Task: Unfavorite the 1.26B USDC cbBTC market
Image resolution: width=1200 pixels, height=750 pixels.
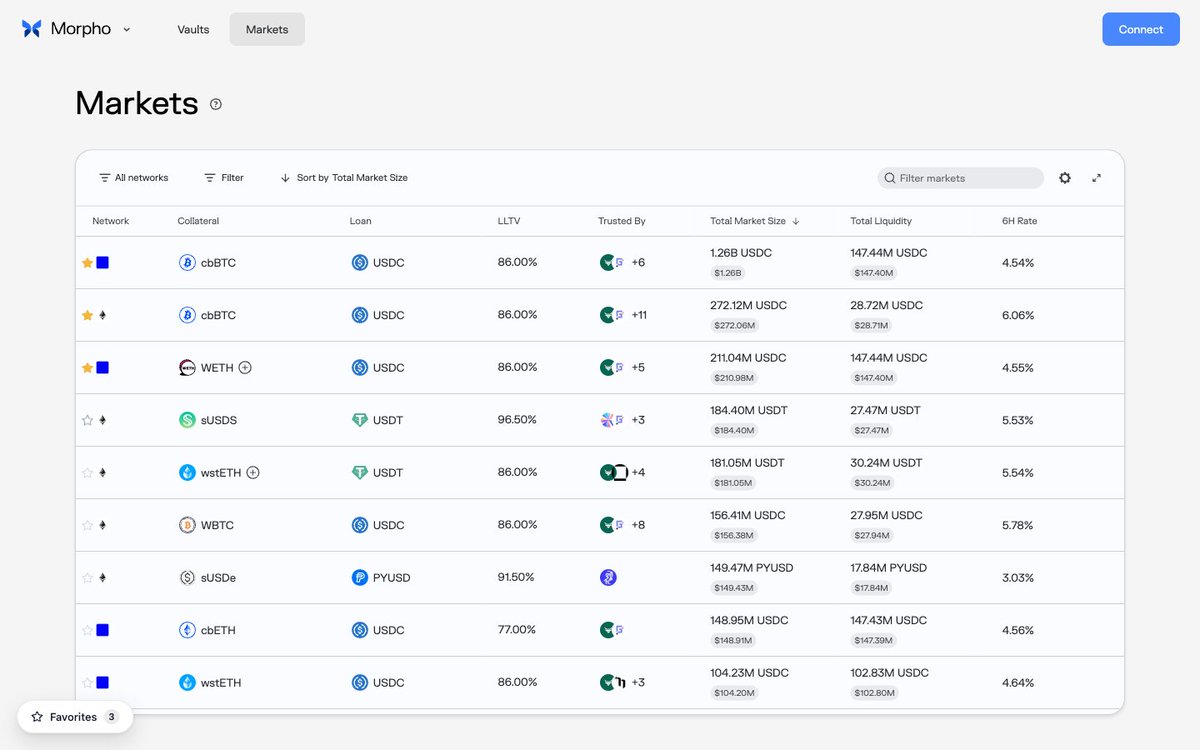Action: [87, 263]
